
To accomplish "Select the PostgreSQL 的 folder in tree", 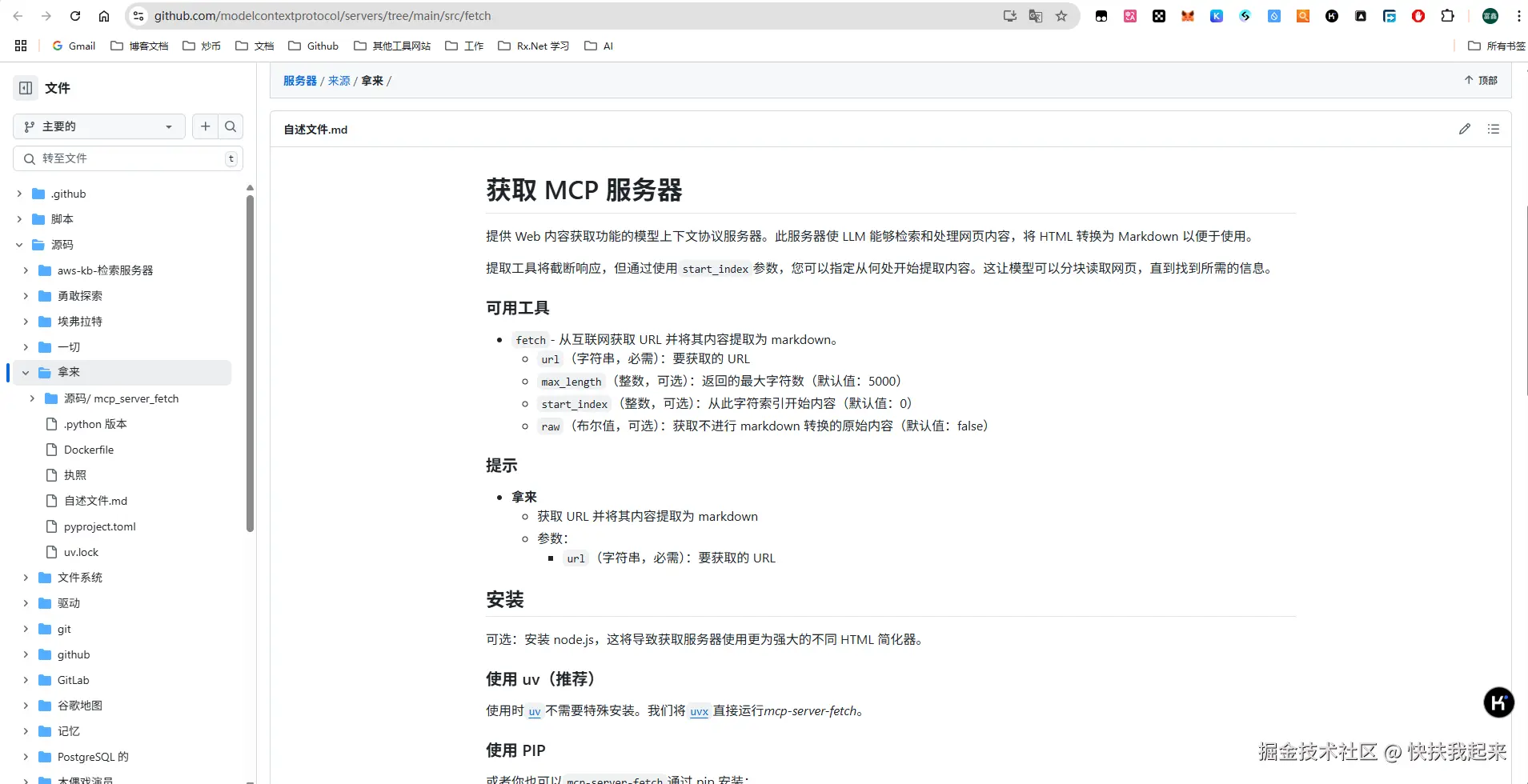I will (x=93, y=757).
